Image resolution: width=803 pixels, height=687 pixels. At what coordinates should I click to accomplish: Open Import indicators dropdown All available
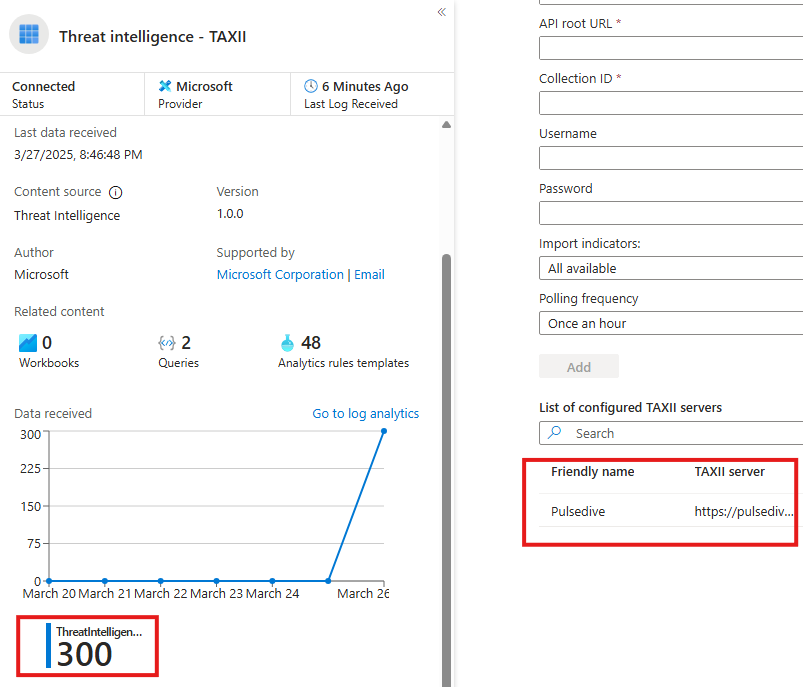(671, 268)
